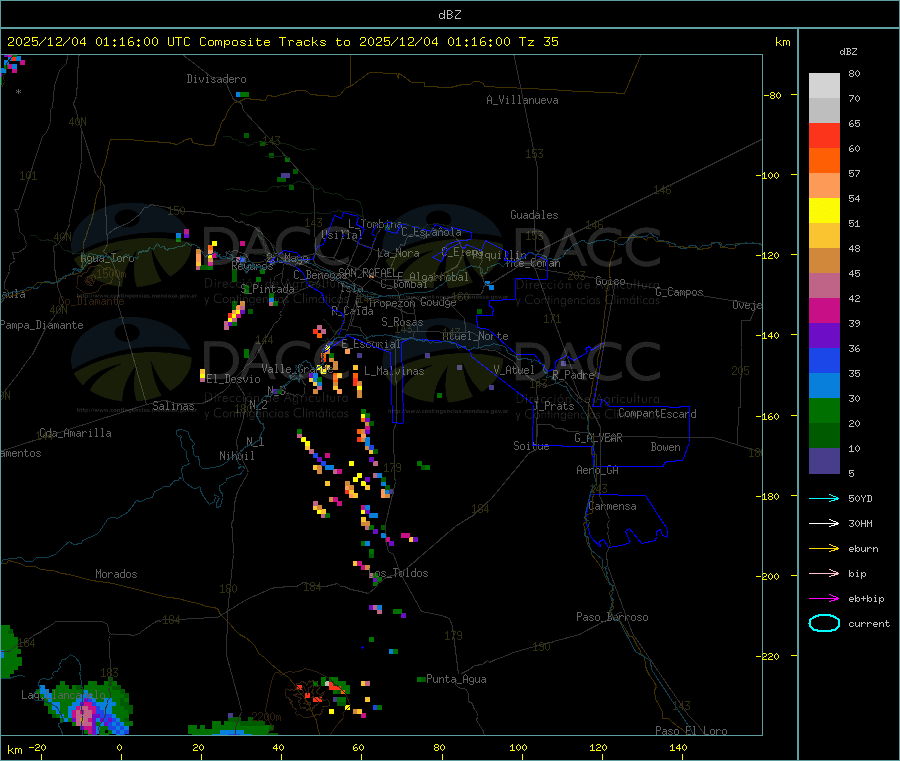900x761 pixels.
Task: Click the Paso_Barroso label
Action: pyautogui.click(x=612, y=617)
